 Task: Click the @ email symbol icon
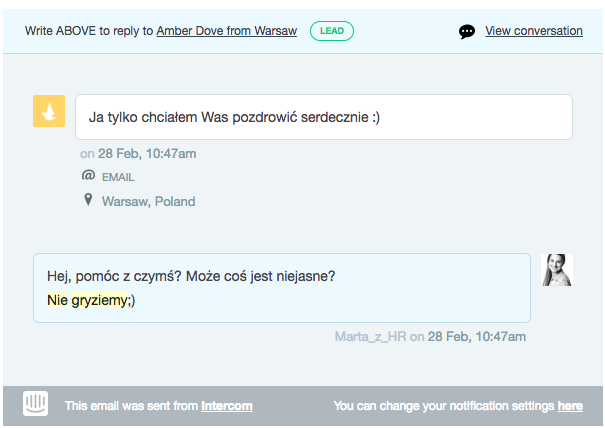click(x=88, y=176)
